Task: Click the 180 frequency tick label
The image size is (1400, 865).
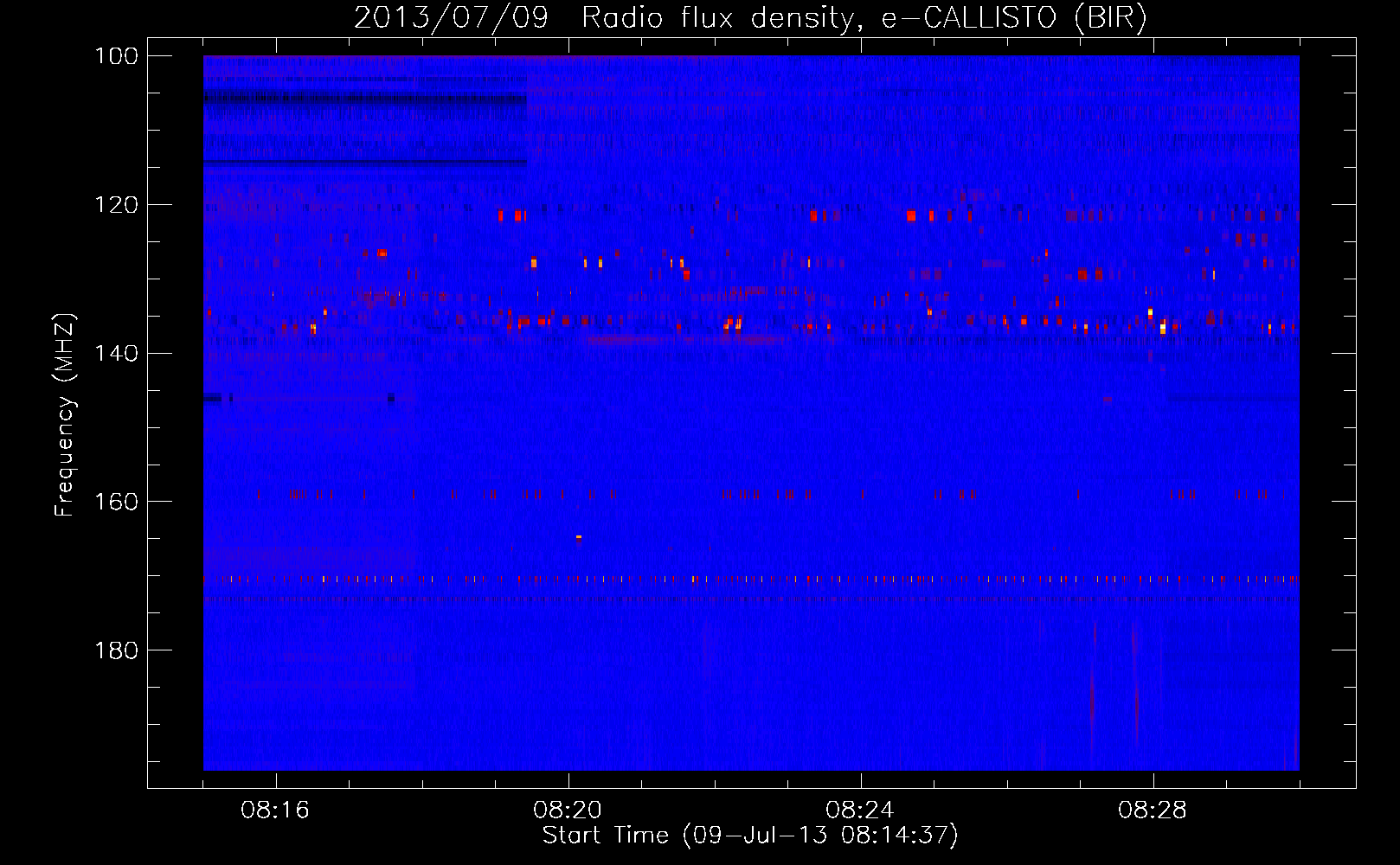Action: pyautogui.click(x=115, y=650)
